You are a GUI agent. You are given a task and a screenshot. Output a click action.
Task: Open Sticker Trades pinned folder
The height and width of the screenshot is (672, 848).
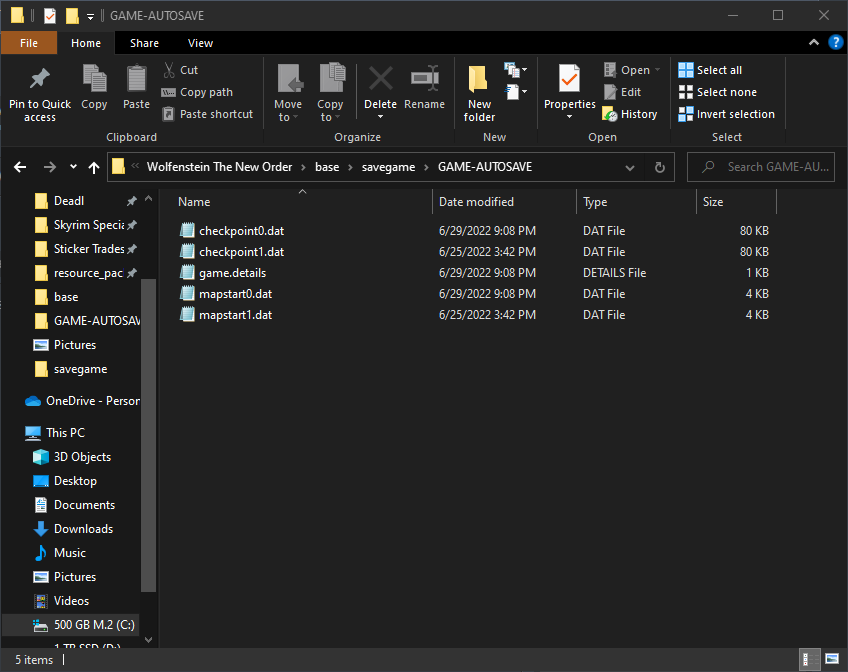(x=85, y=249)
